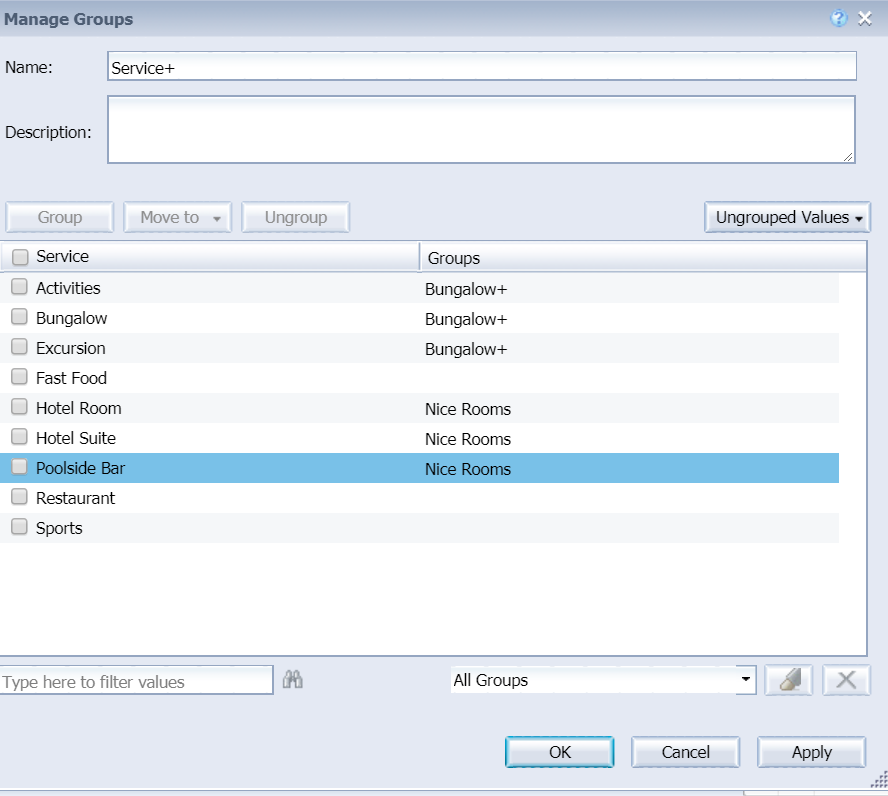Click the filter values search box
The width and height of the screenshot is (888, 796).
(x=136, y=681)
